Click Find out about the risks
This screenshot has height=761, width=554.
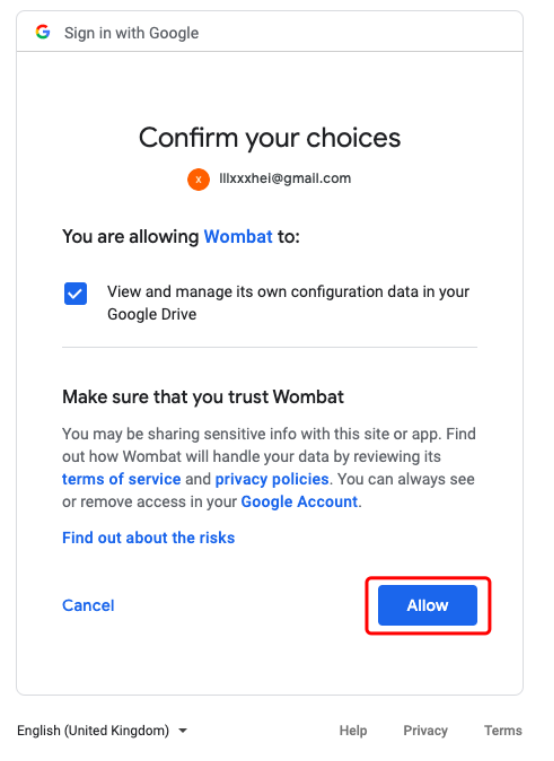(149, 538)
